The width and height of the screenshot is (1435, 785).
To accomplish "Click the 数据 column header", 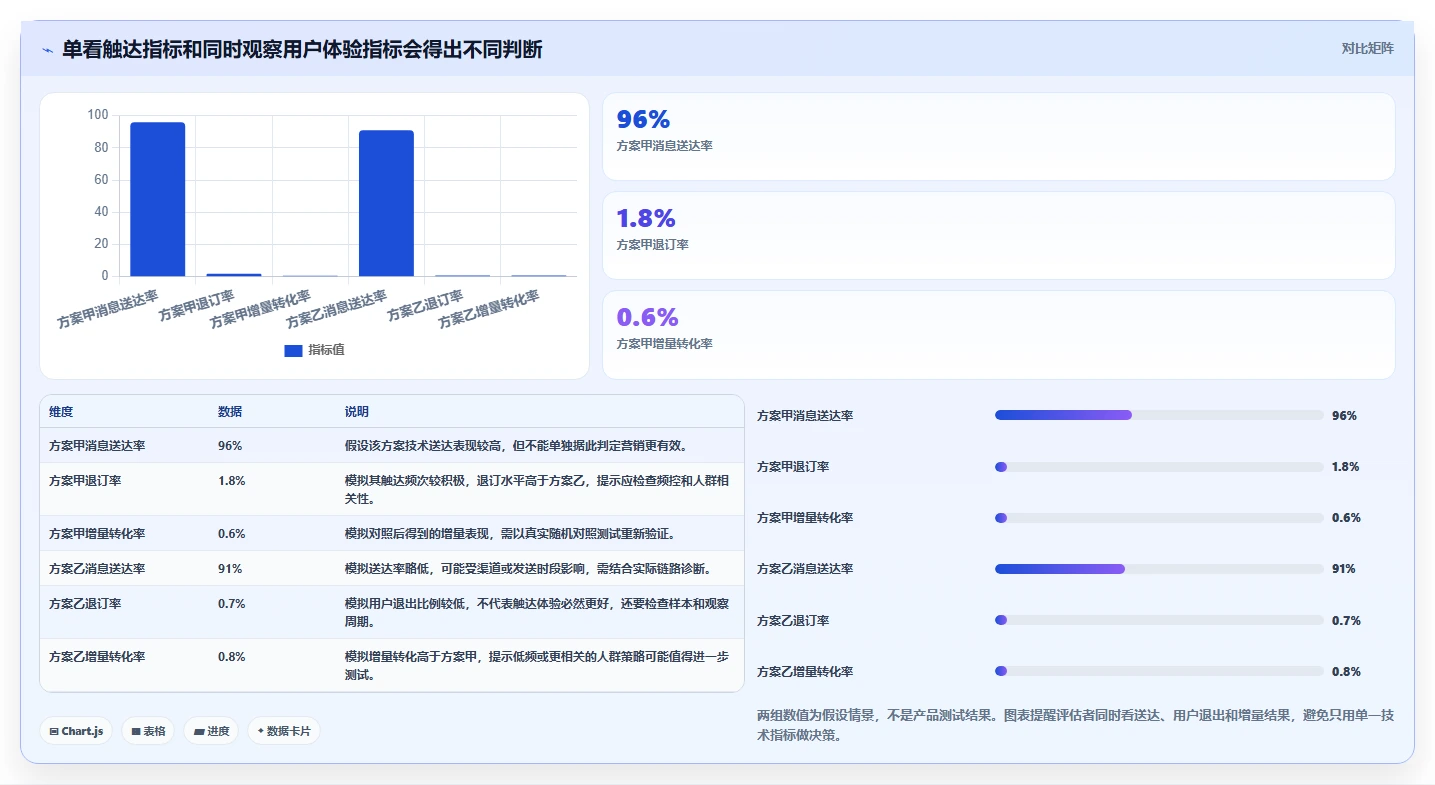I will 230,412.
